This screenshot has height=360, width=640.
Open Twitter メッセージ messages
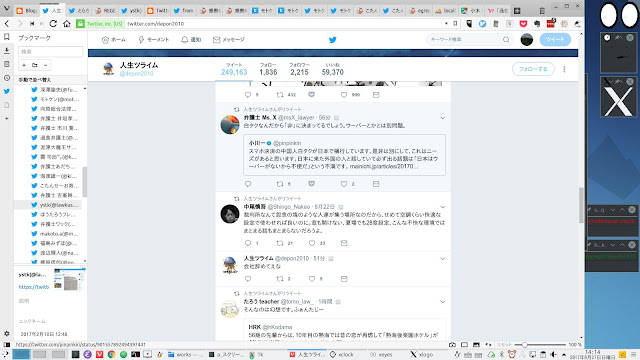point(229,40)
